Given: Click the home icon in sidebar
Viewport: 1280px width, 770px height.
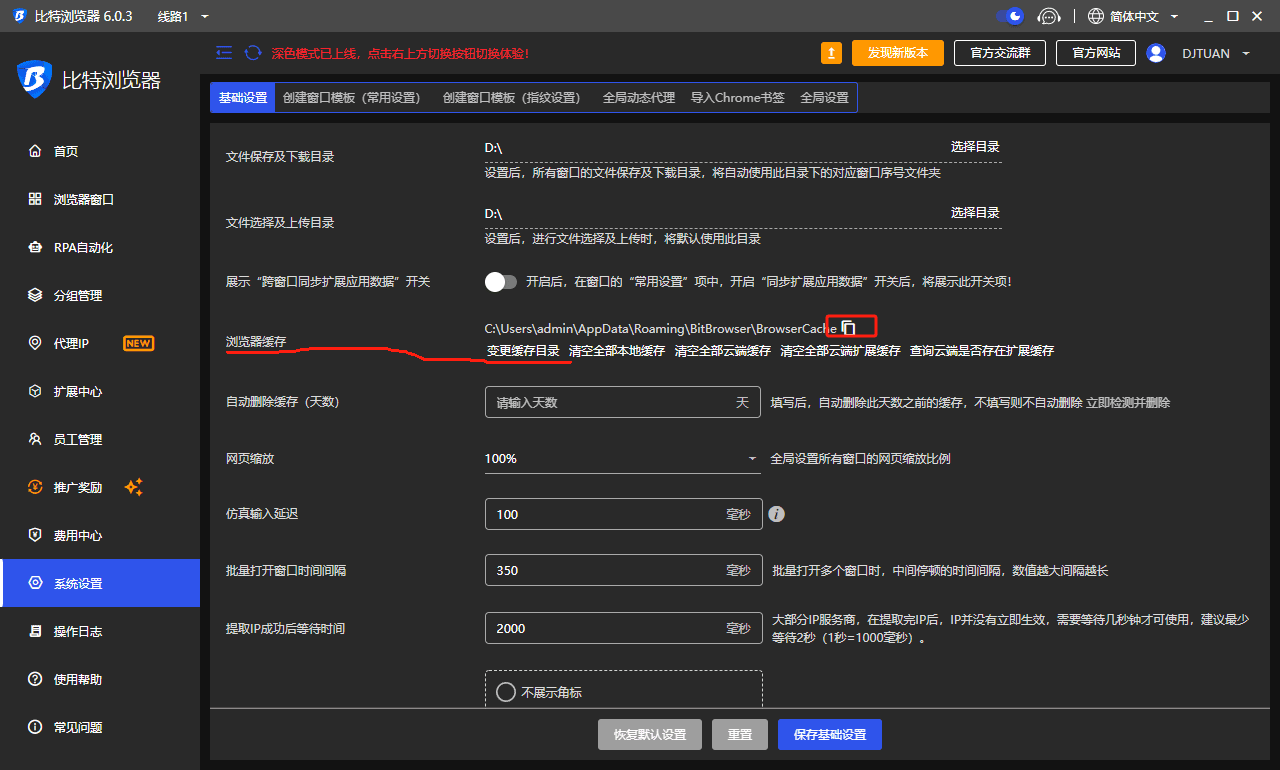Looking at the screenshot, I should click(x=35, y=151).
